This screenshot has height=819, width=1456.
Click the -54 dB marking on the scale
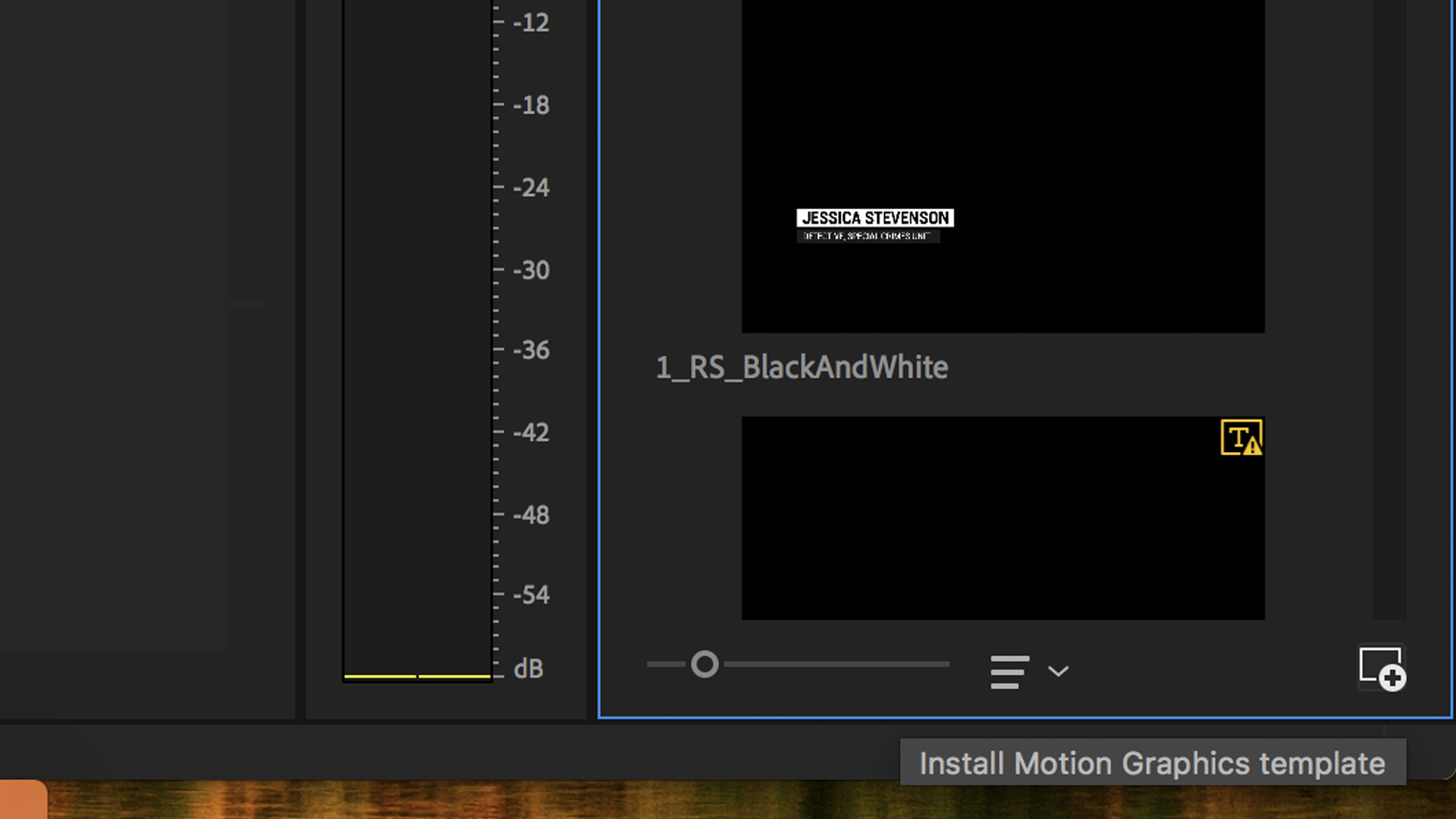[530, 595]
